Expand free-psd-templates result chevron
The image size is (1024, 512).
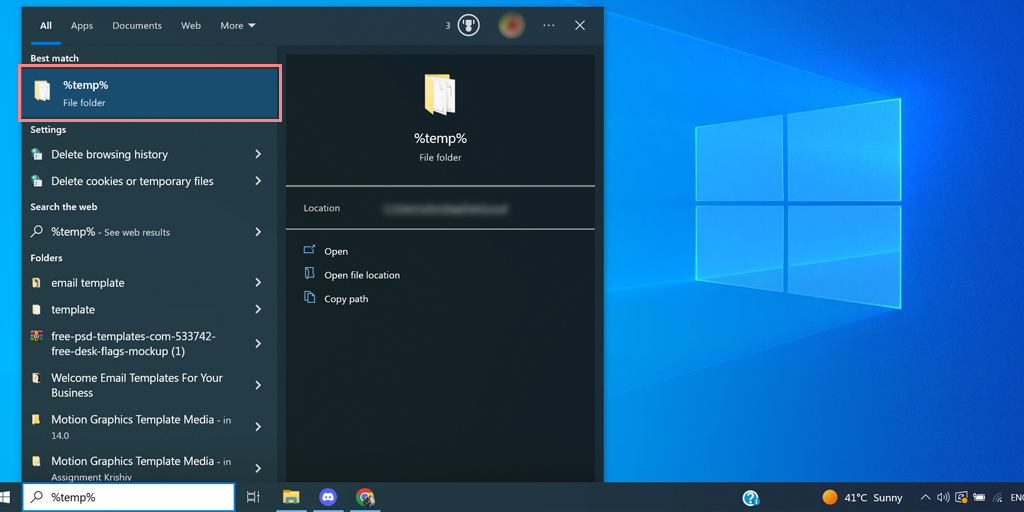coord(258,344)
